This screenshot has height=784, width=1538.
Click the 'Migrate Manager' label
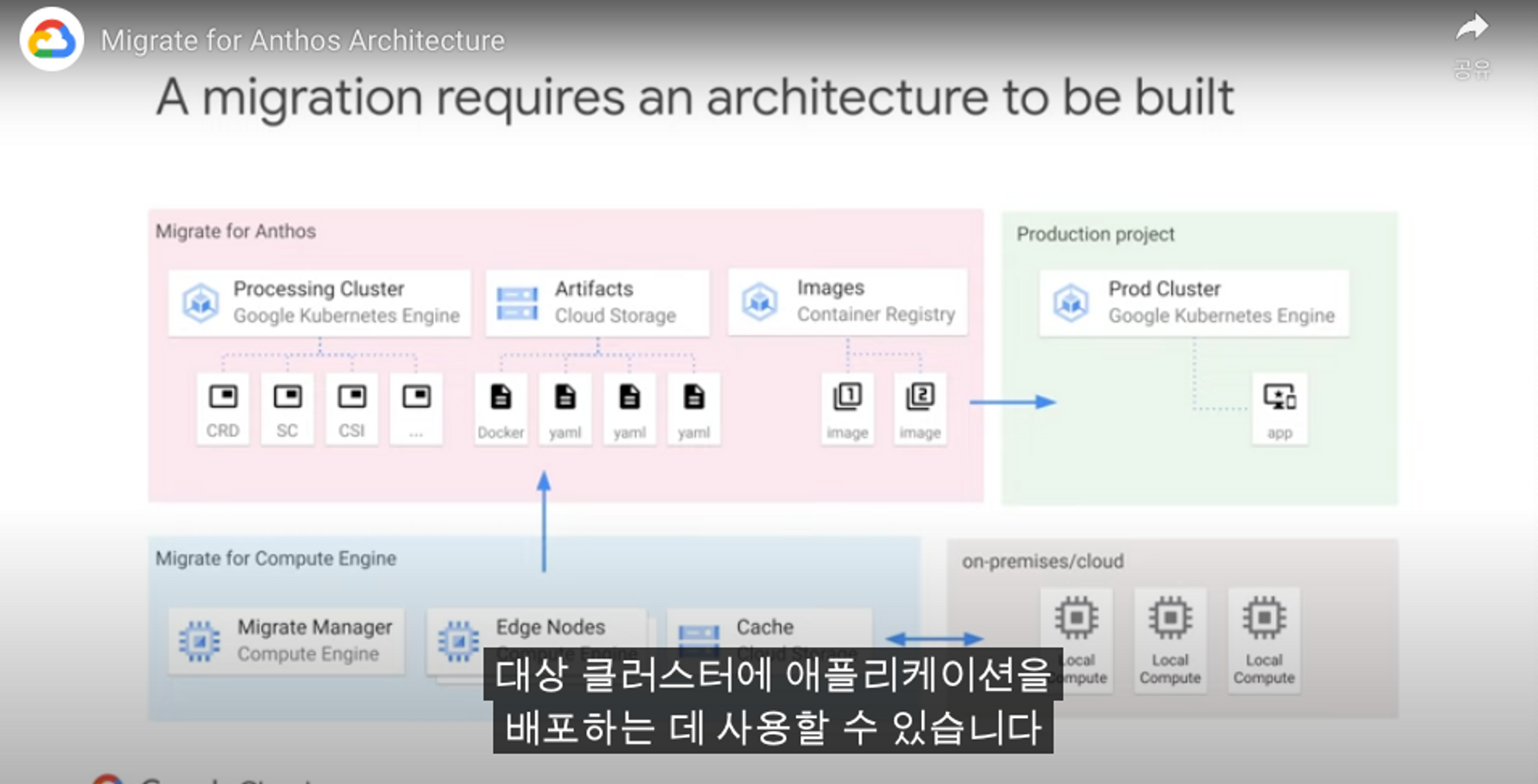pos(315,627)
